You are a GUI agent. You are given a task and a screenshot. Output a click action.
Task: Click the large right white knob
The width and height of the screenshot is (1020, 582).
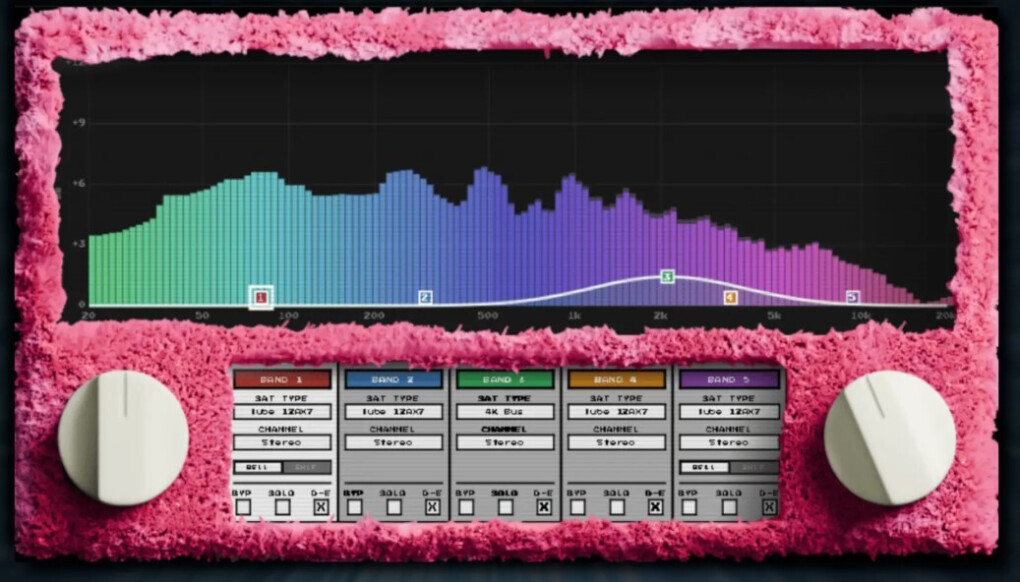pyautogui.click(x=890, y=438)
